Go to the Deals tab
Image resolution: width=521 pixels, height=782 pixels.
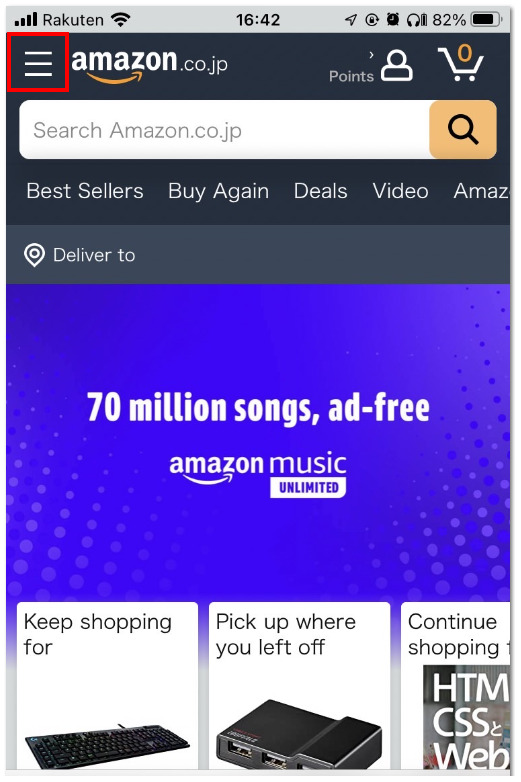click(x=321, y=191)
